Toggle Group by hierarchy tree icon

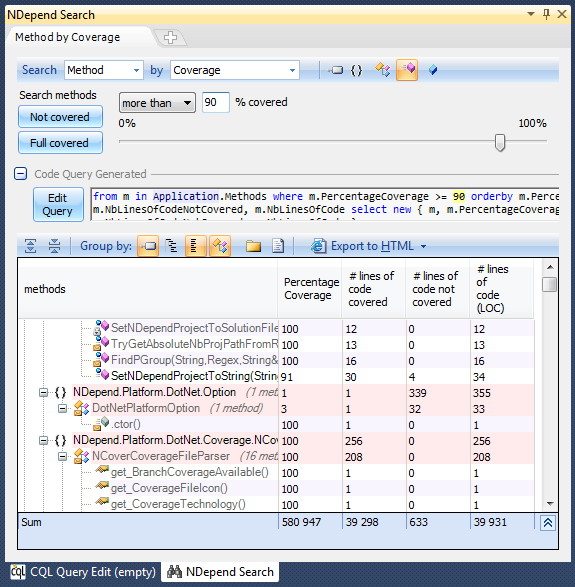click(171, 246)
